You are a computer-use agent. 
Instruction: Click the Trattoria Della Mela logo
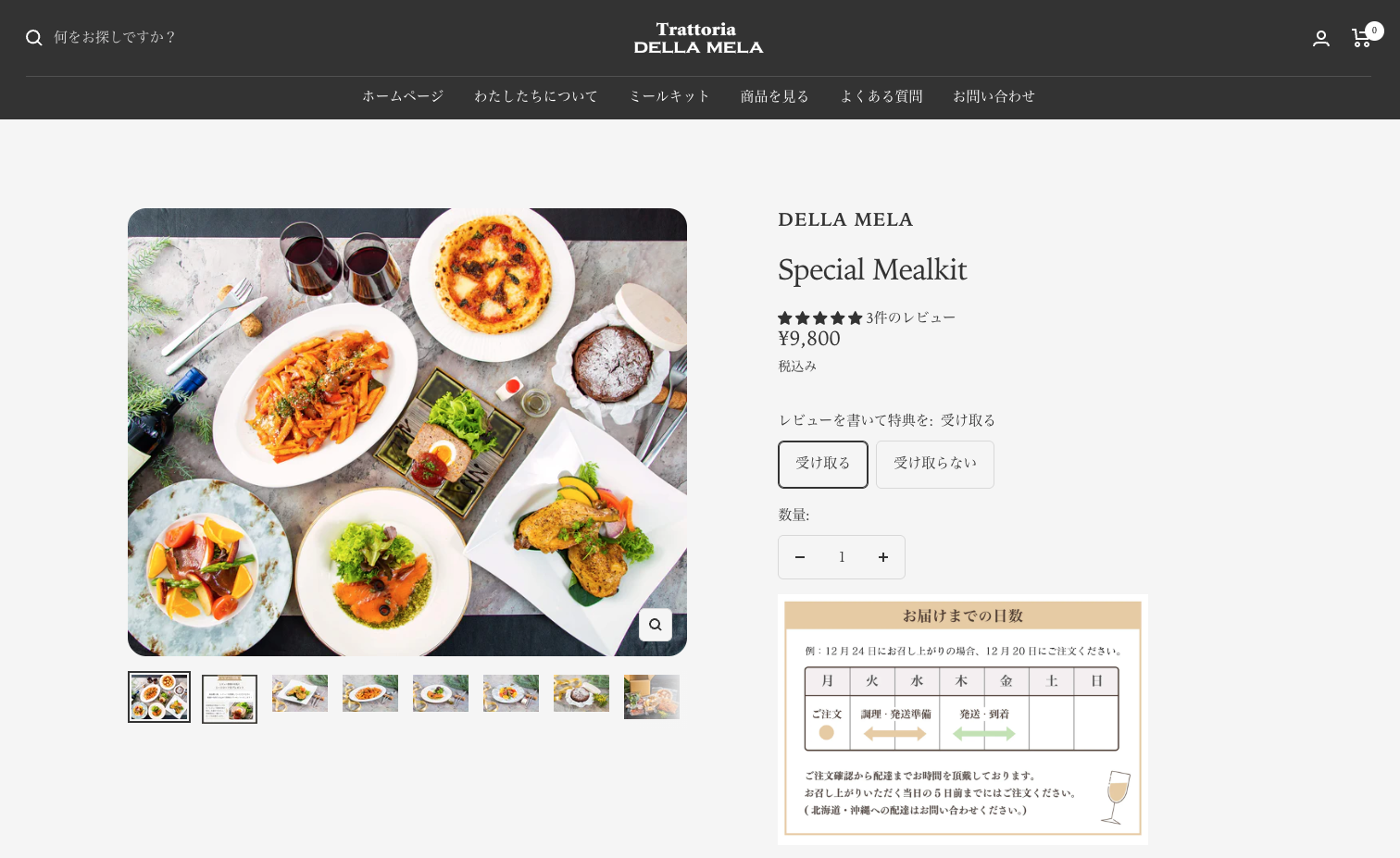(698, 38)
